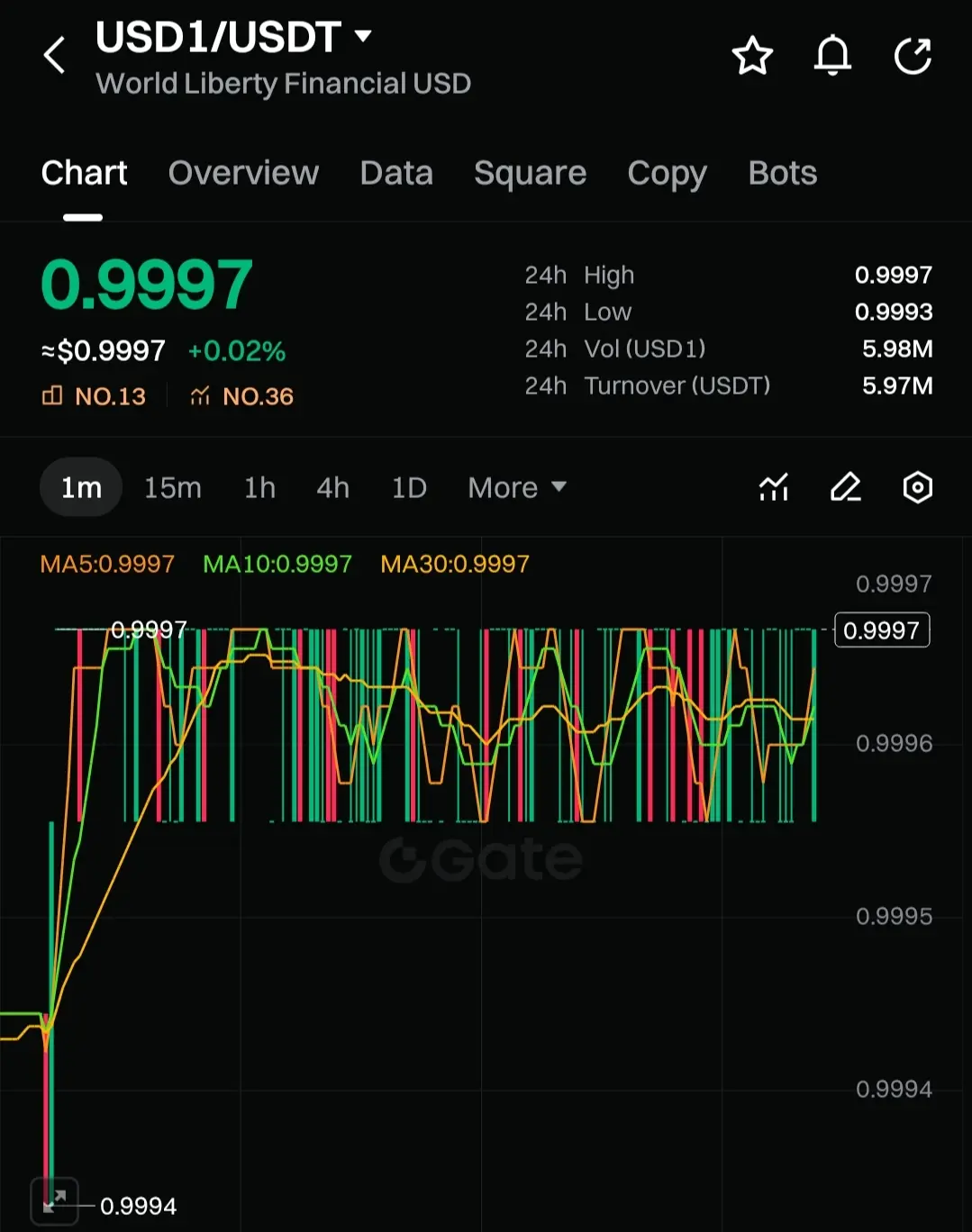Expand the More timeframes dropdown
Viewport: 972px width, 1232px height.
(x=517, y=487)
